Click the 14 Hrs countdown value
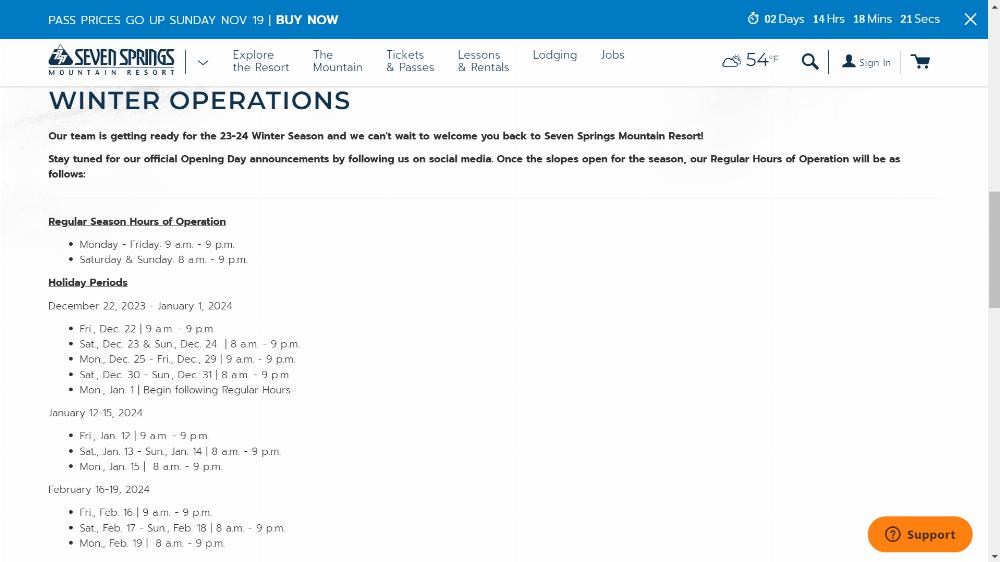This screenshot has height=562, width=1000. click(x=828, y=19)
